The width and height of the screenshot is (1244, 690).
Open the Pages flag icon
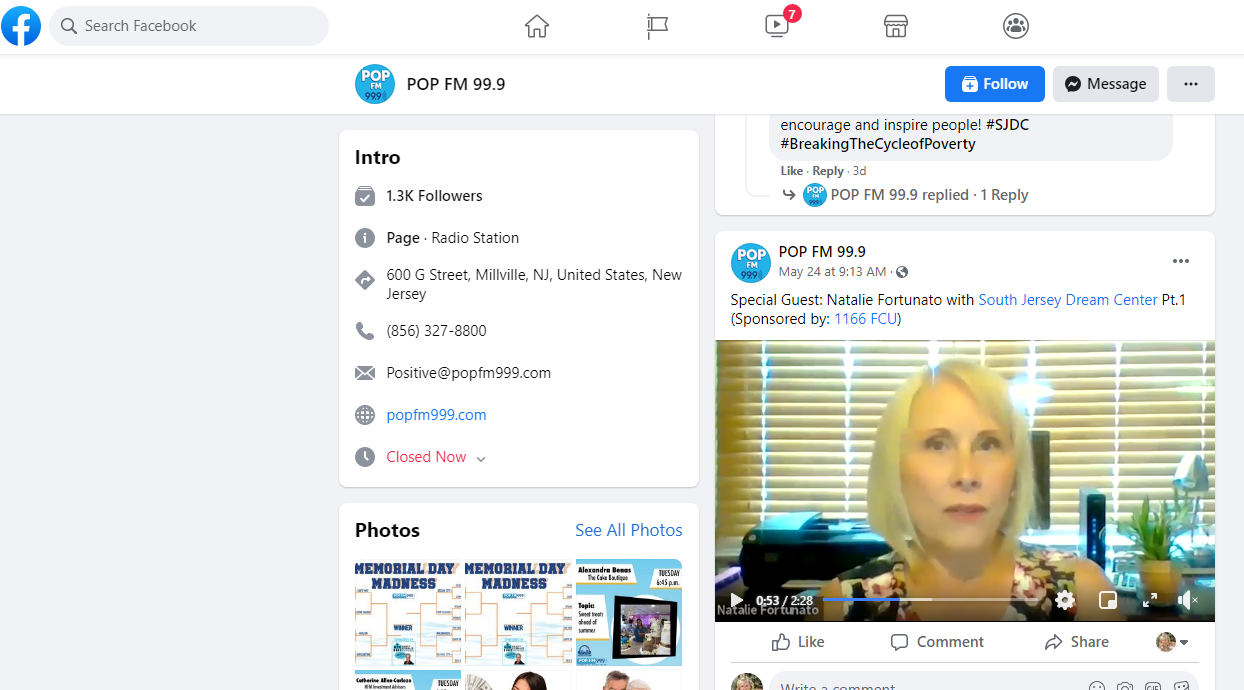(x=657, y=26)
